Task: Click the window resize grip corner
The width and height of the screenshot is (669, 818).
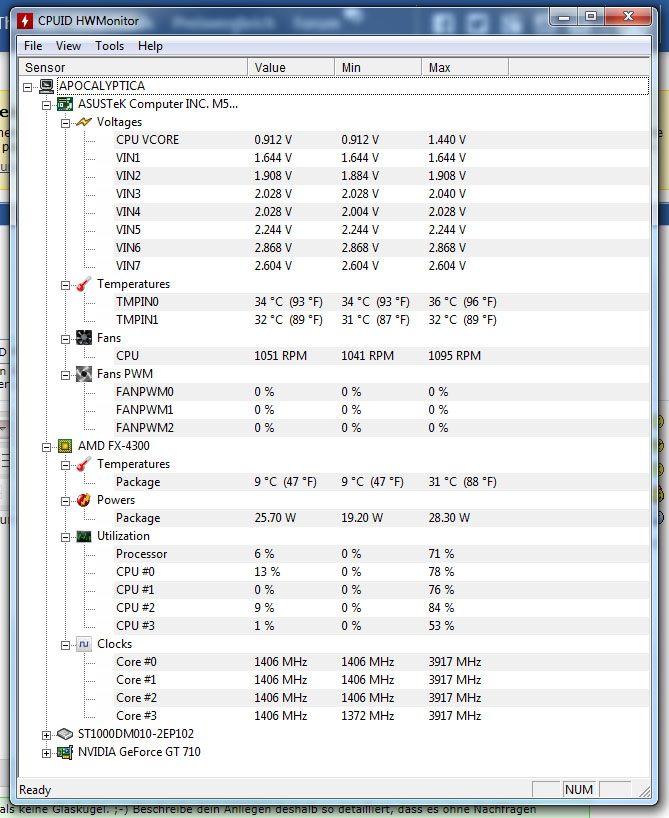Action: click(x=644, y=791)
